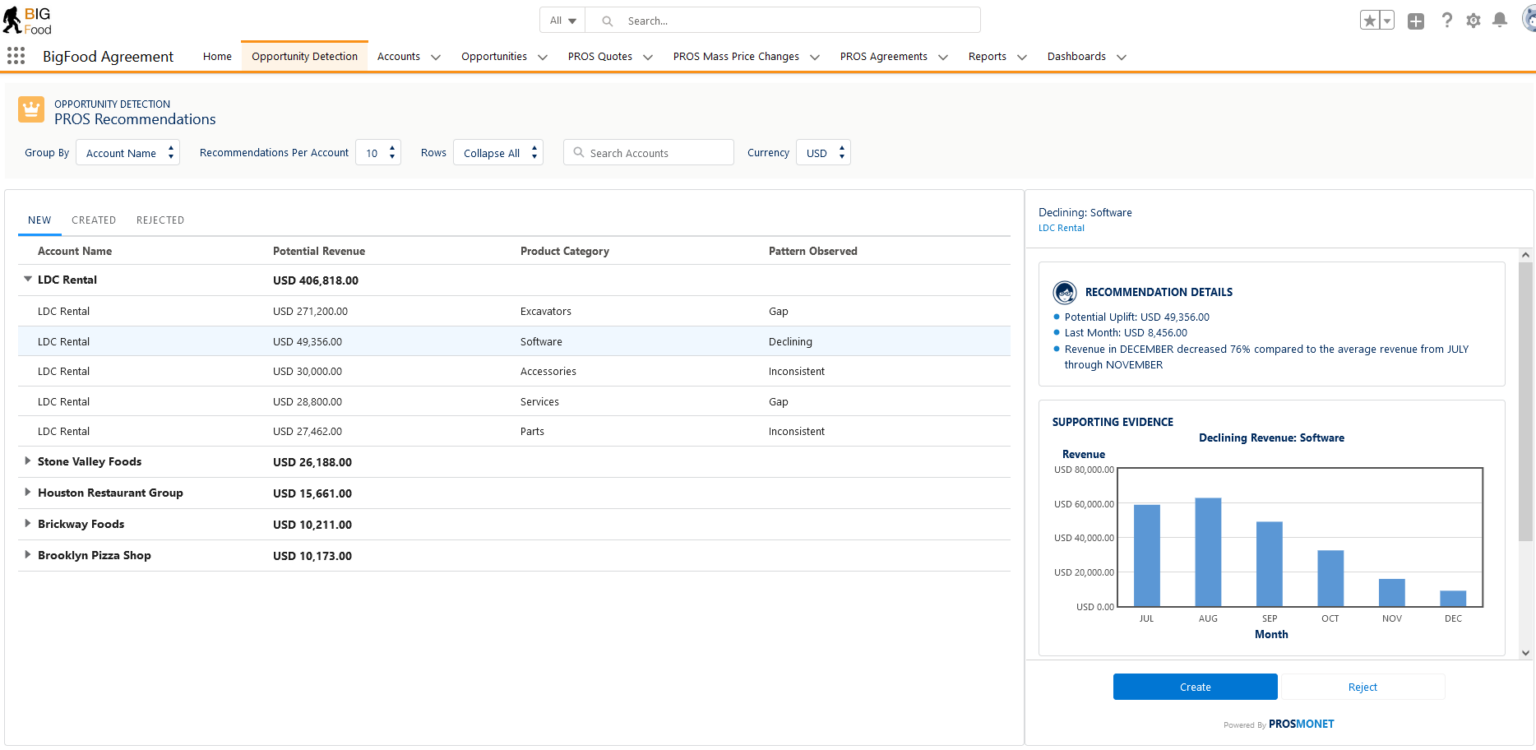Open the App Launcher waffle icon

15,55
